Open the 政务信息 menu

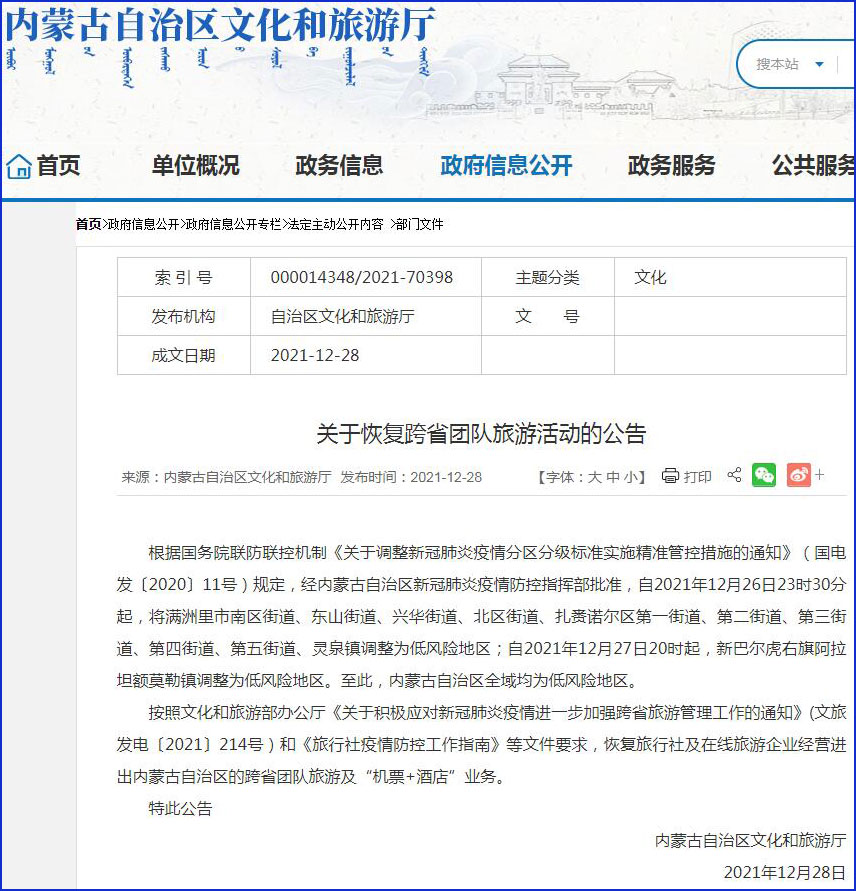coord(339,166)
